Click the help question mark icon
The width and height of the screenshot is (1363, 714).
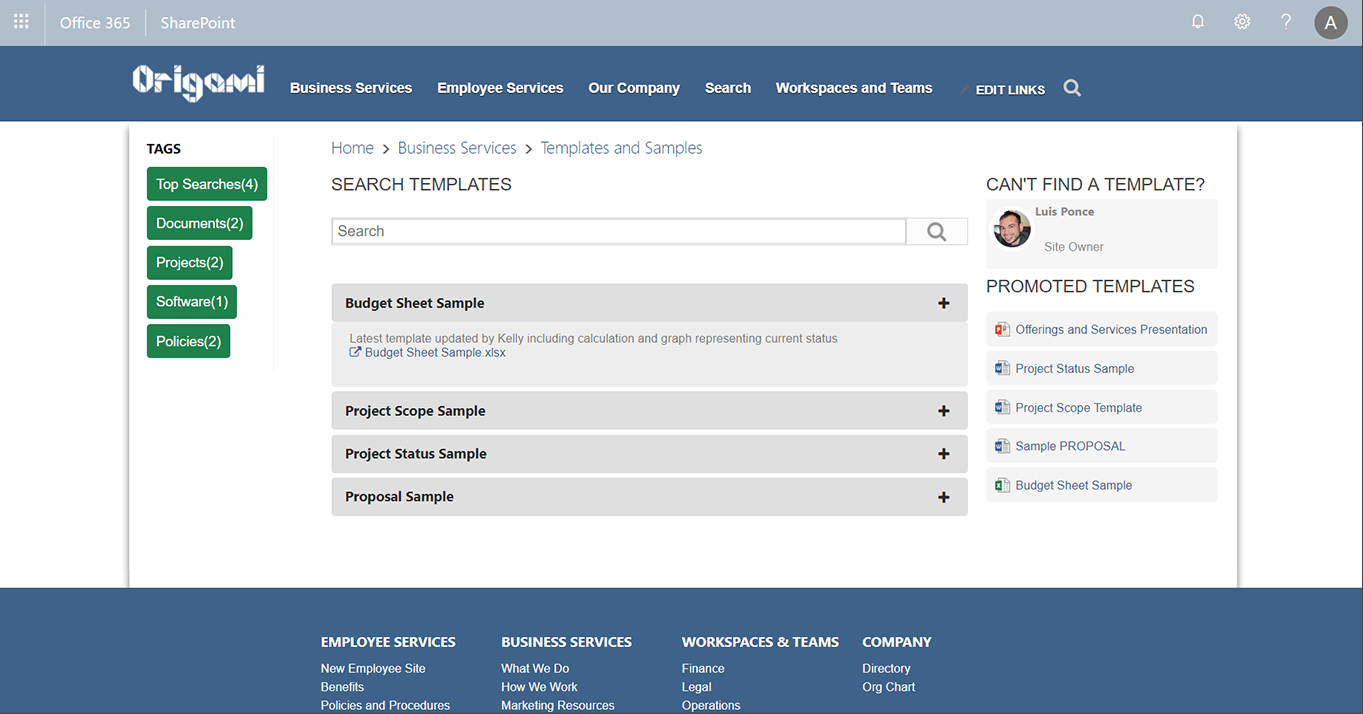[x=1286, y=22]
